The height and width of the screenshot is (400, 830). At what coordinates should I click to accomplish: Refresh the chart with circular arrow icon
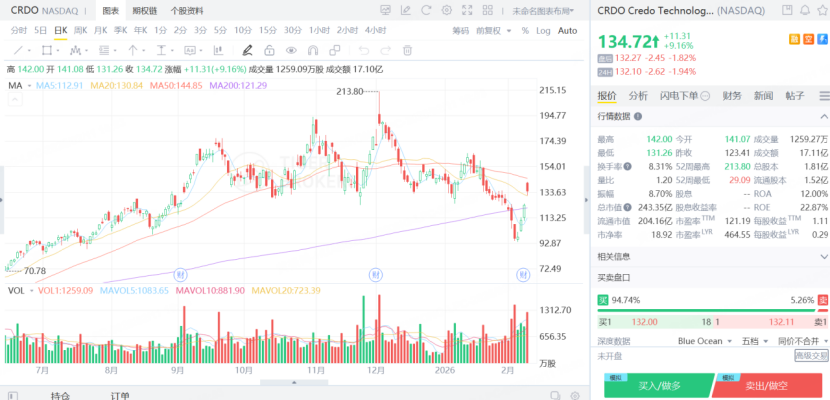[x=426, y=10]
